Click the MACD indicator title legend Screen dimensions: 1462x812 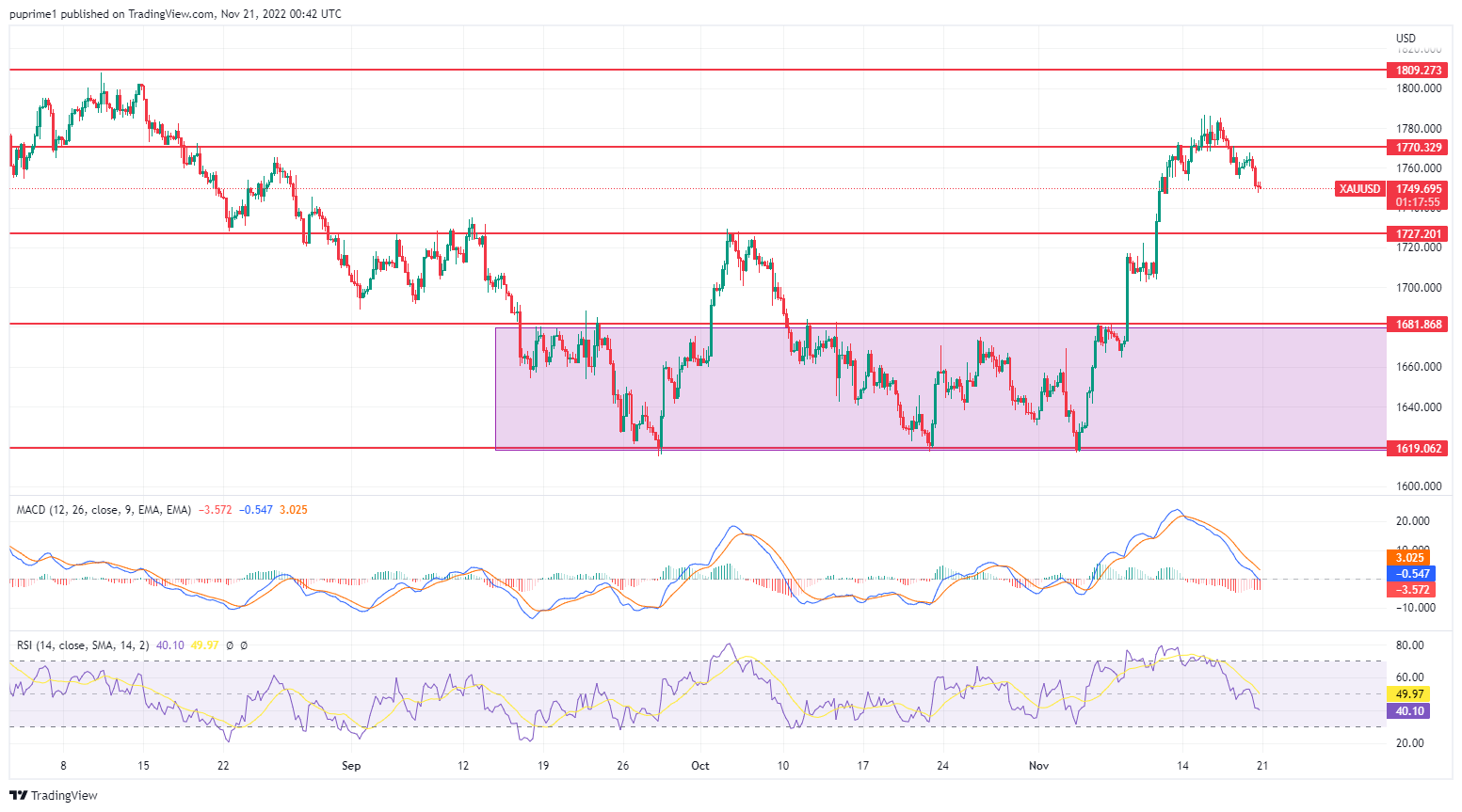coord(104,510)
